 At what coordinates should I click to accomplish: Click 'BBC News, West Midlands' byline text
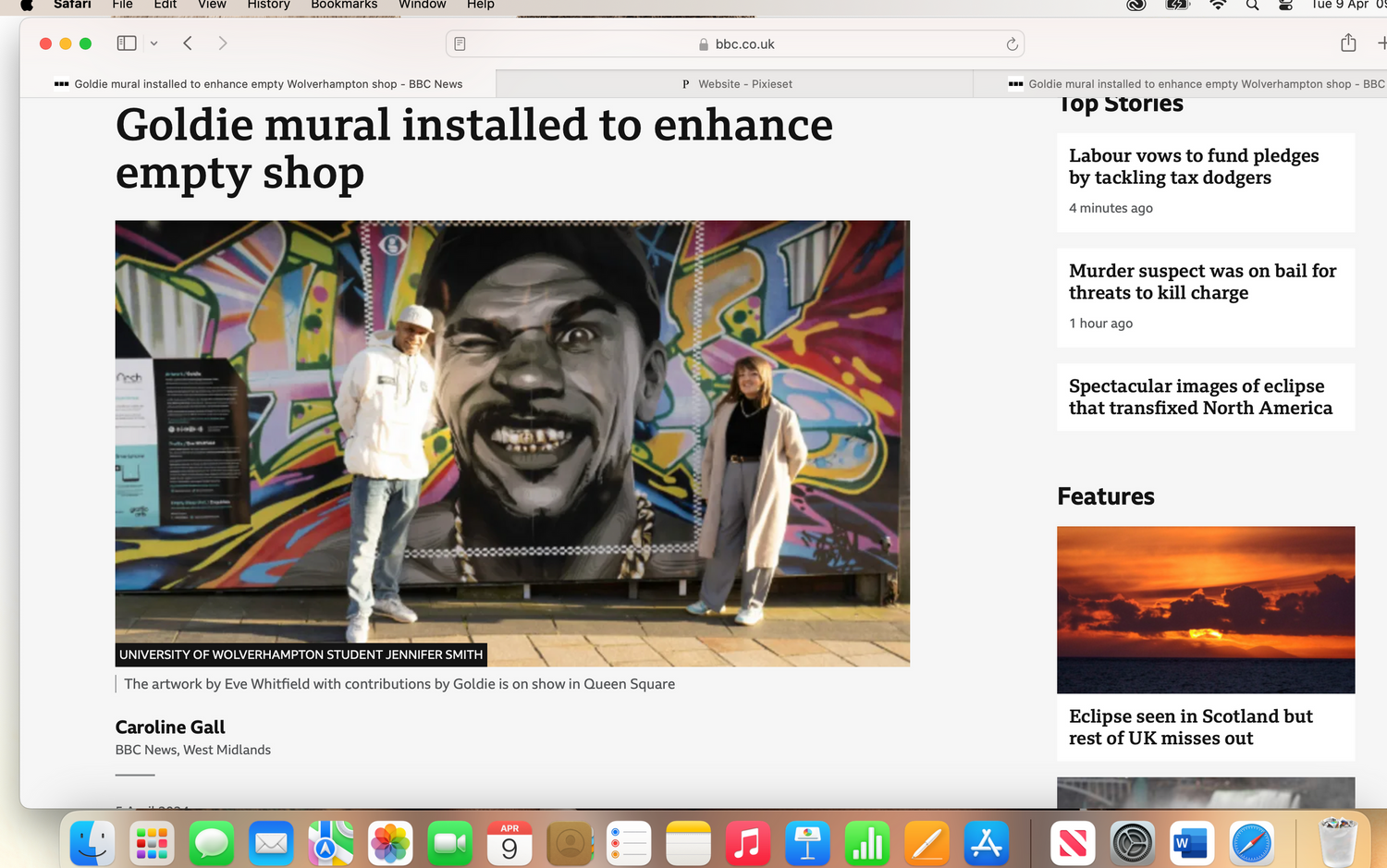pyautogui.click(x=193, y=750)
